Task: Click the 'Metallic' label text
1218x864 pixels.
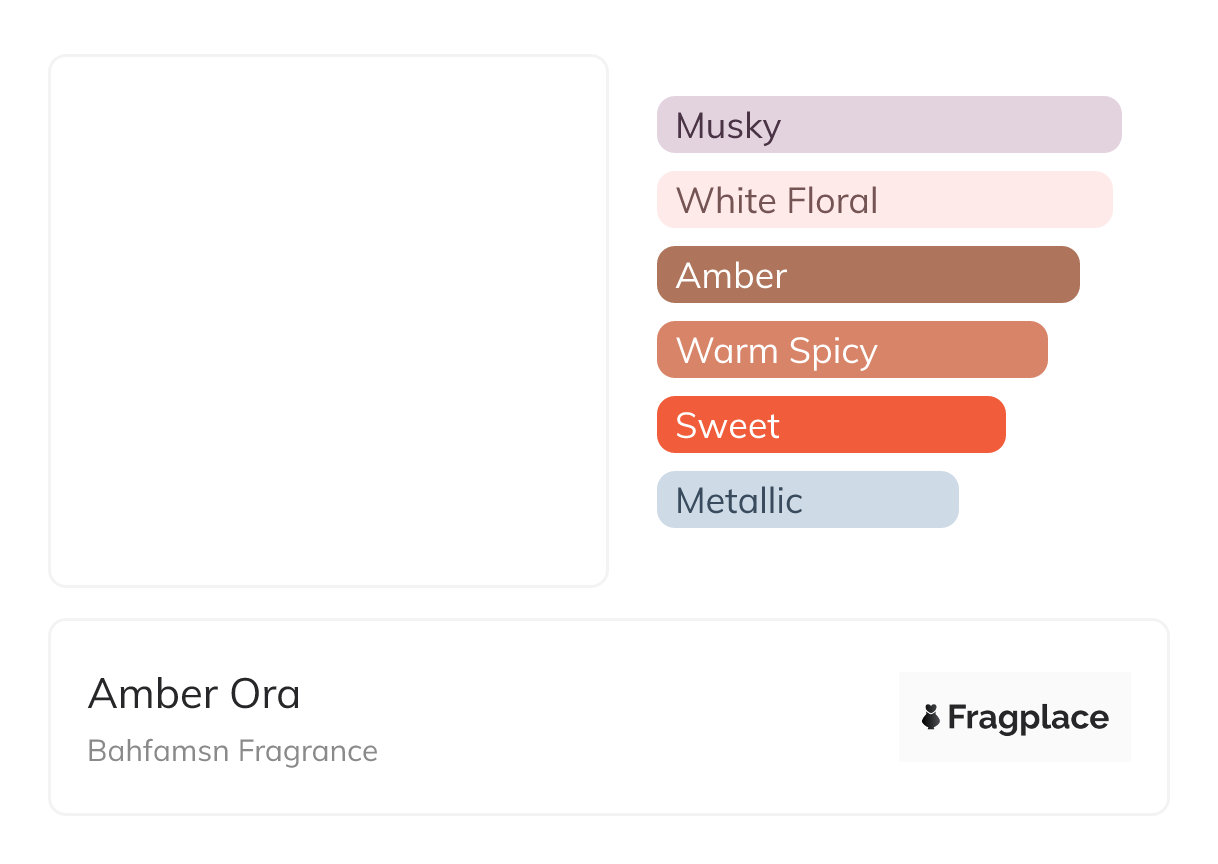Action: (x=739, y=501)
